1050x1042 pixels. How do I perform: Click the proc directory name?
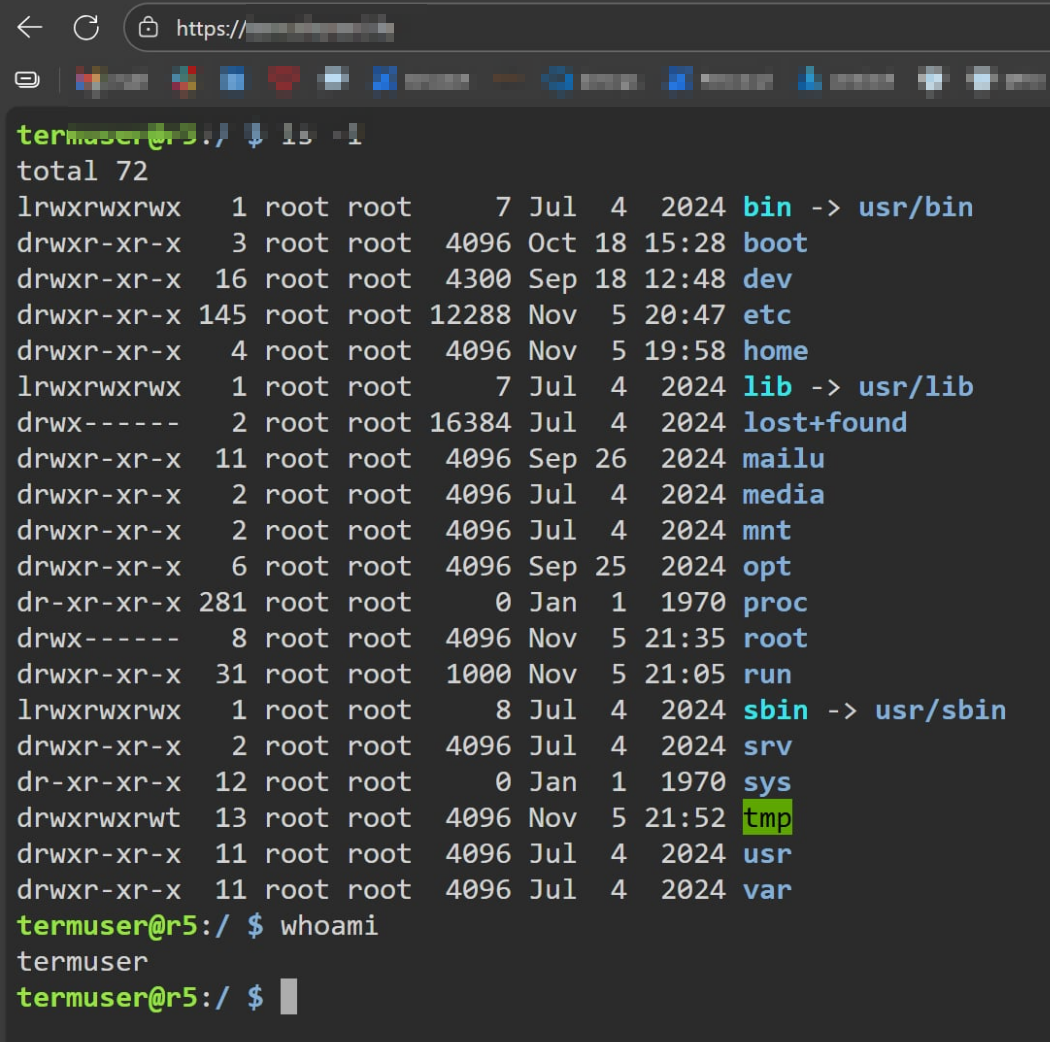[775, 602]
